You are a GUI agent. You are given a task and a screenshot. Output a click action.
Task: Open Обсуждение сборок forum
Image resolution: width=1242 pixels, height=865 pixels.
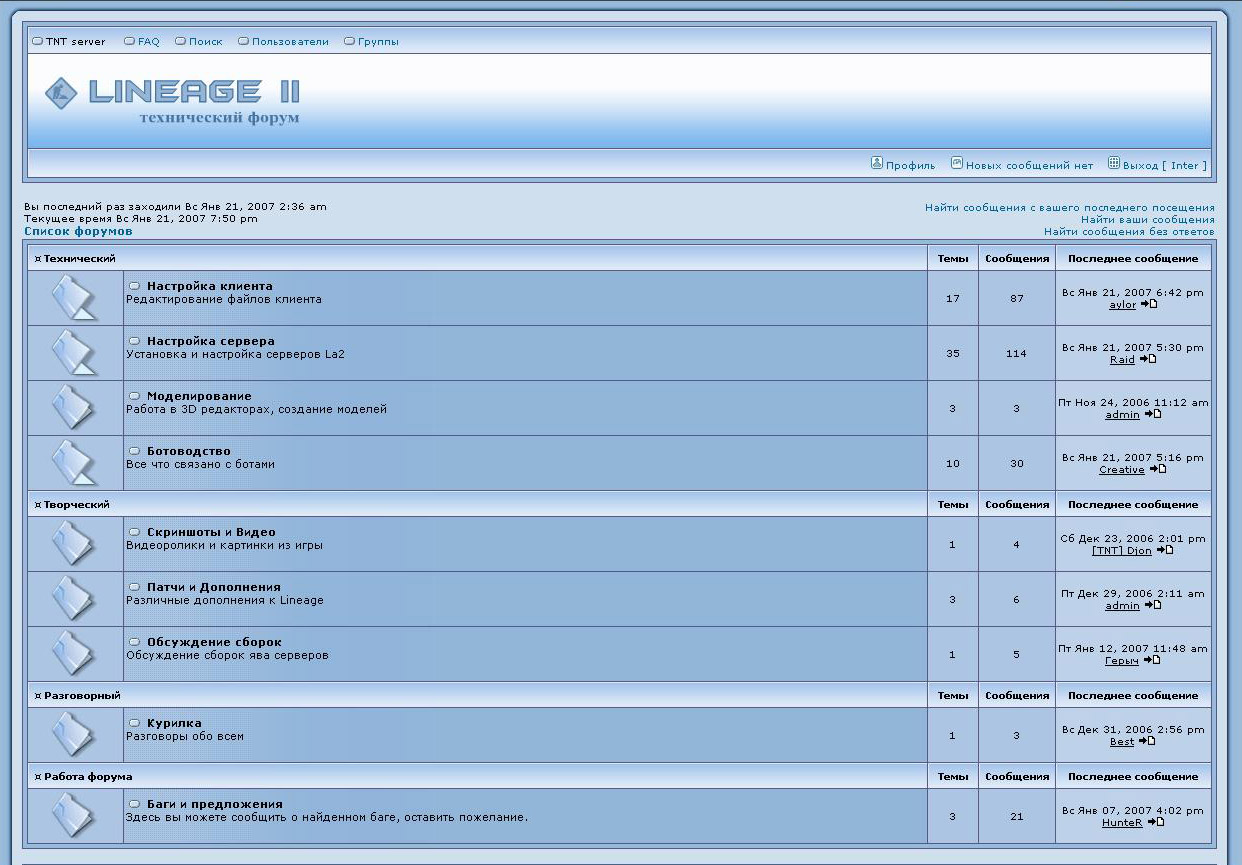pos(214,642)
